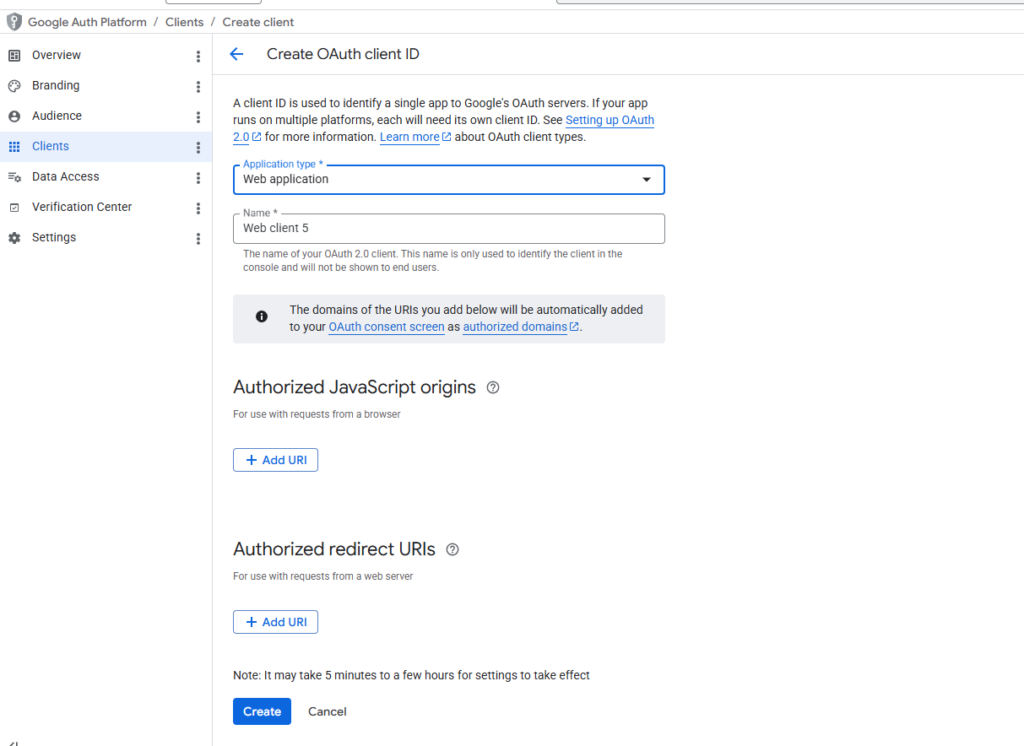Click the Google Auth Platform shield icon

[14, 21]
